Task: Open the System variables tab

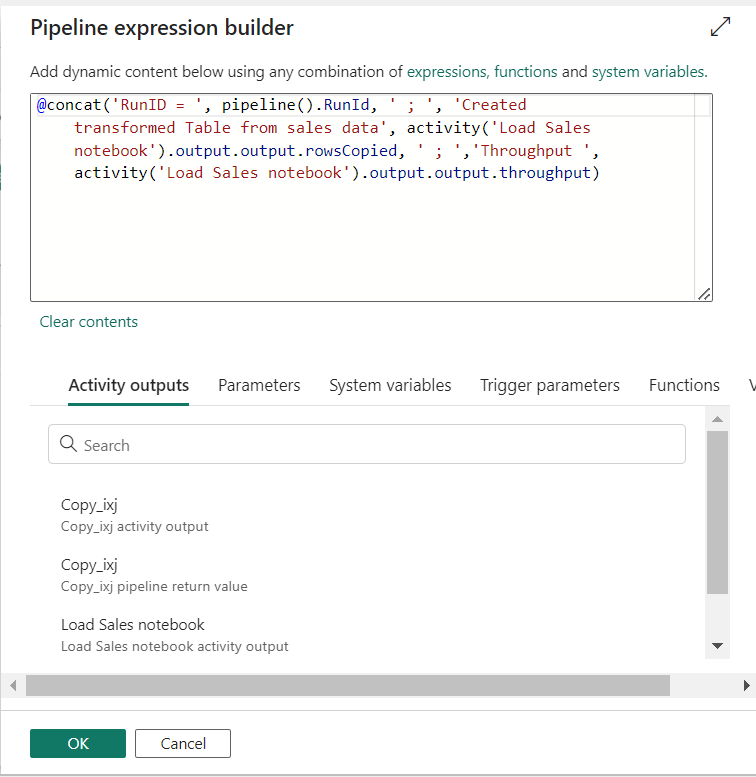Action: (390, 386)
